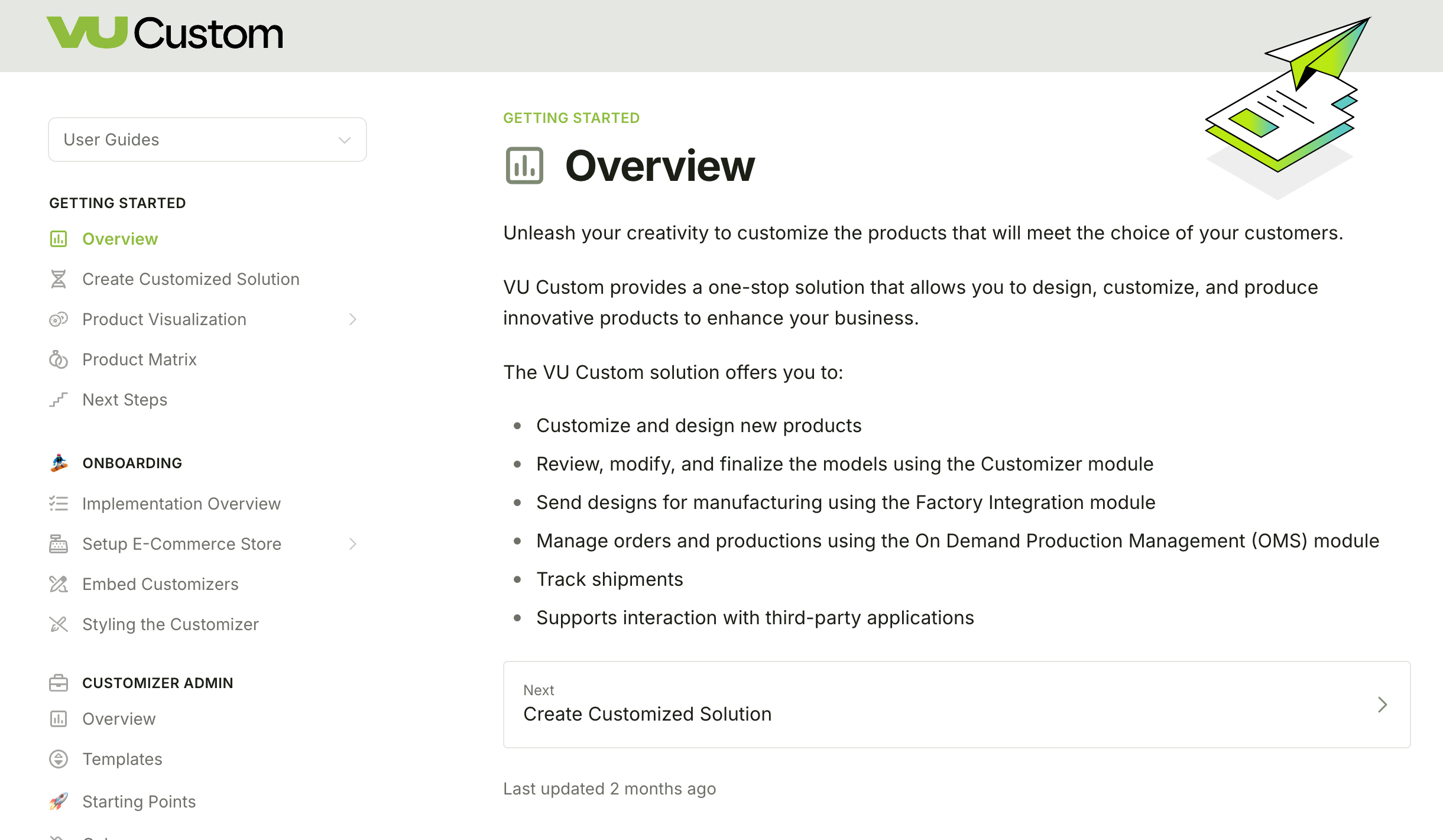The image size is (1443, 840).
Task: Open the Implementation Overview page
Action: (x=181, y=504)
